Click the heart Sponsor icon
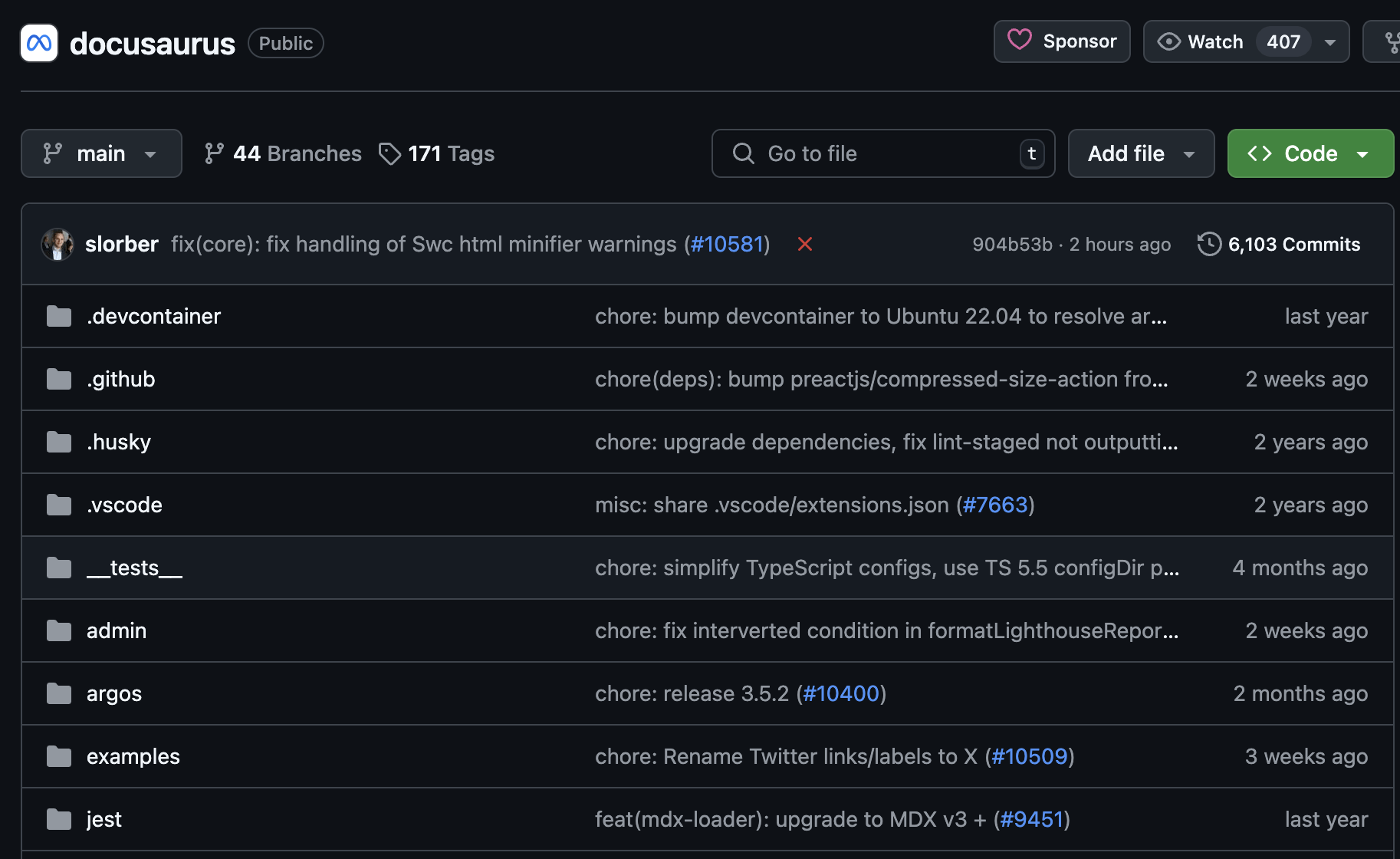This screenshot has width=1400, height=859. point(1020,40)
